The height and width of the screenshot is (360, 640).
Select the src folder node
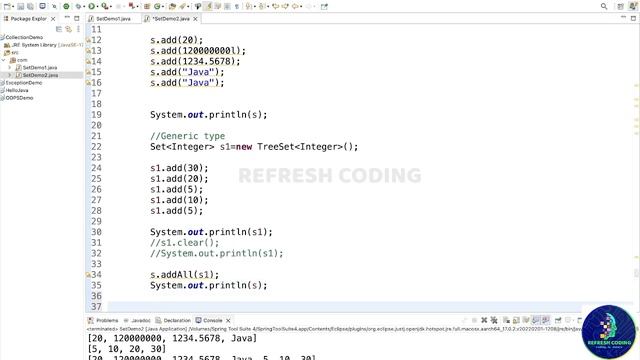11,52
